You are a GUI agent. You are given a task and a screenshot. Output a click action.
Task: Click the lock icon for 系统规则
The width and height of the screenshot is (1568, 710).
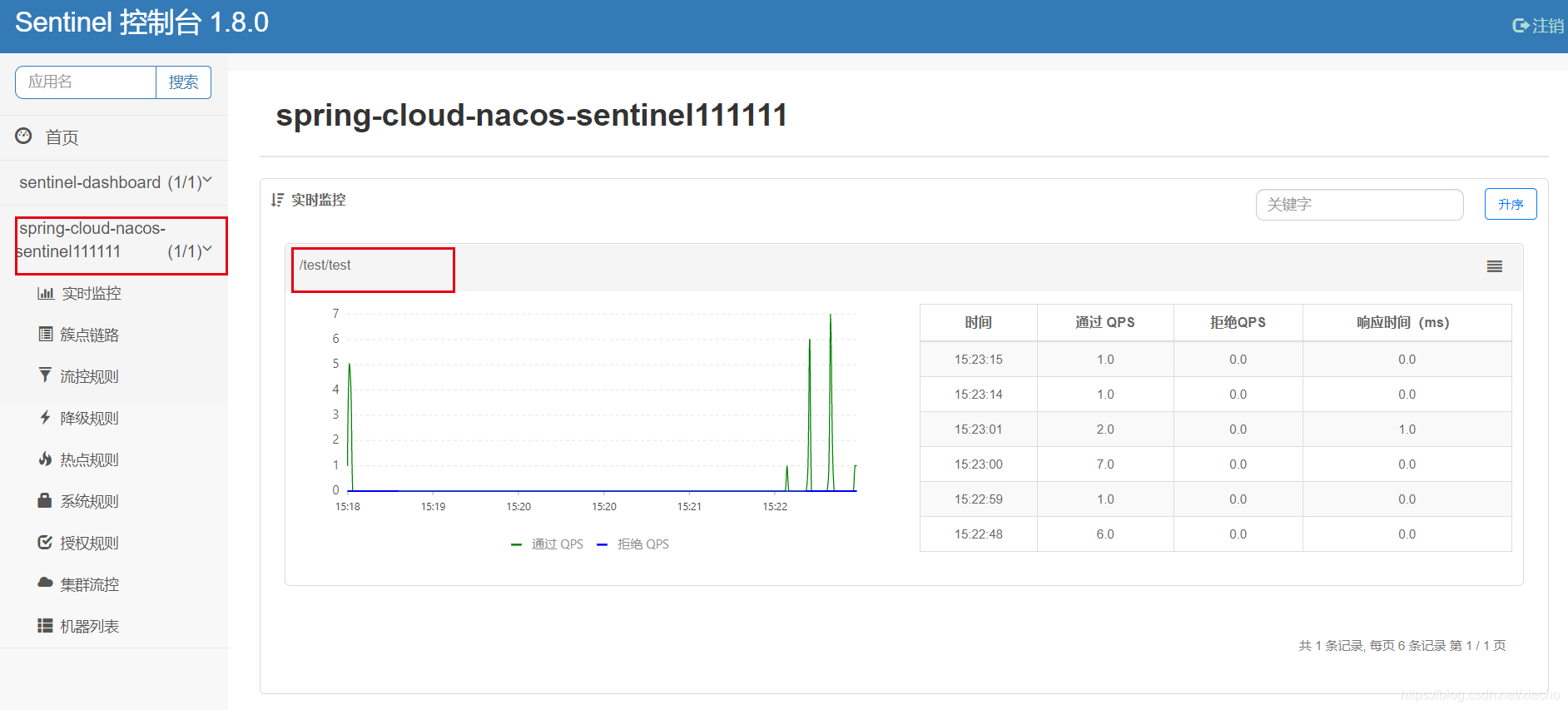click(45, 500)
